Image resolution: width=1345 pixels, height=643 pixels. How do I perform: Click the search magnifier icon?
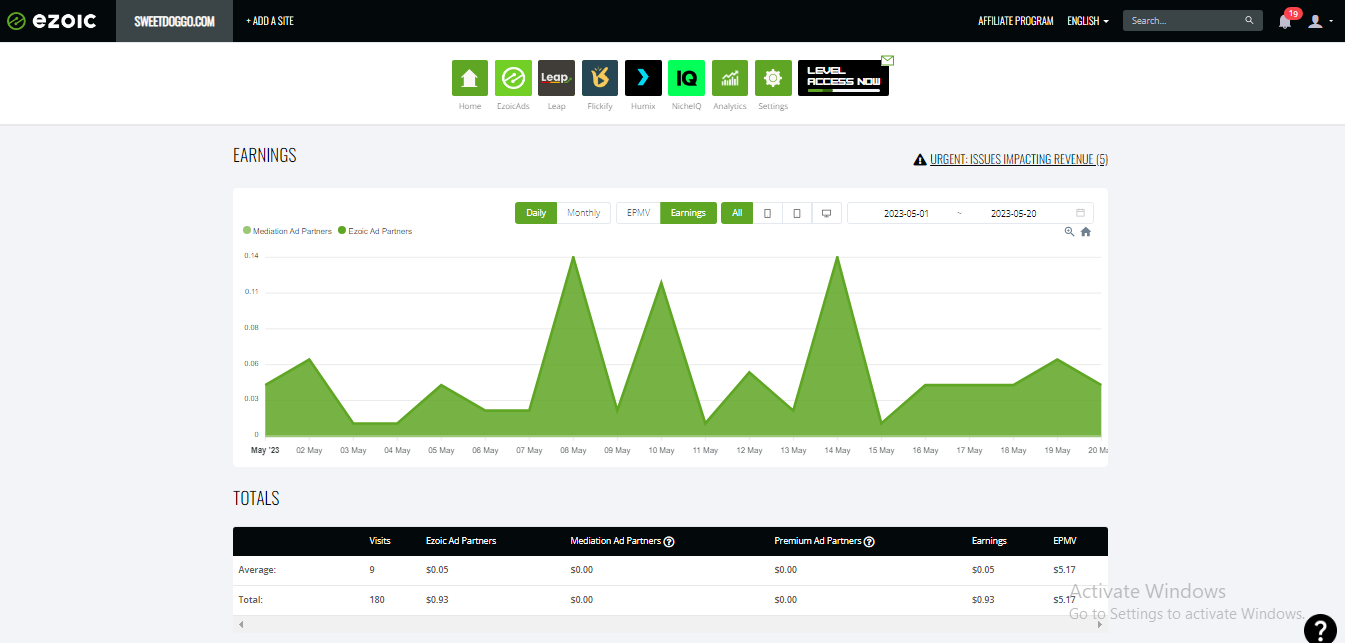coord(1249,20)
